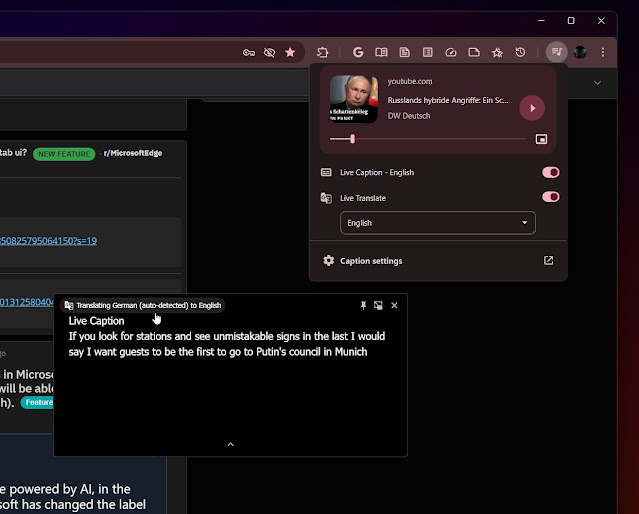Click the Putin video thumbnail
The height and width of the screenshot is (514, 639).
tap(353, 99)
